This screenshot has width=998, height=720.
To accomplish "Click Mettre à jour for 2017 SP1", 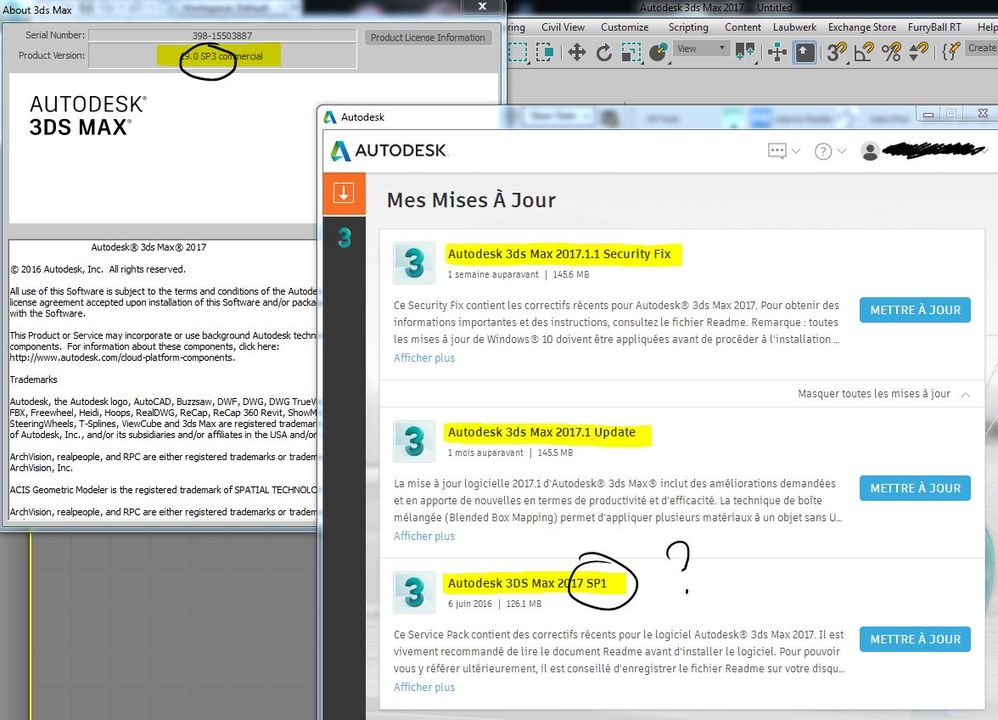I will 915,639.
